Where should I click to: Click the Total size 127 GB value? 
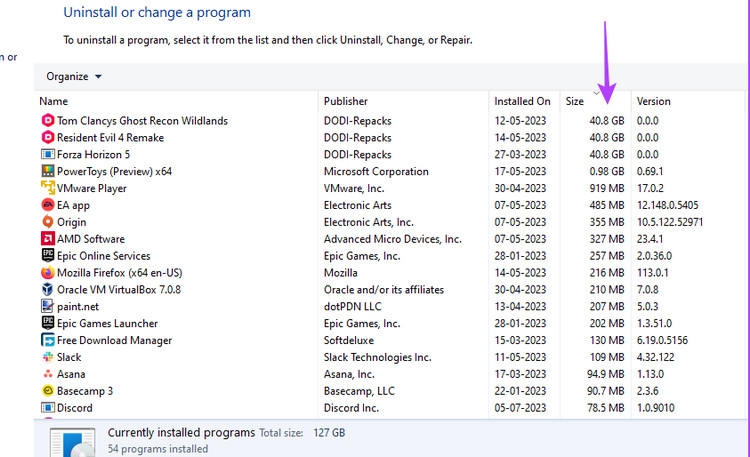click(x=329, y=433)
